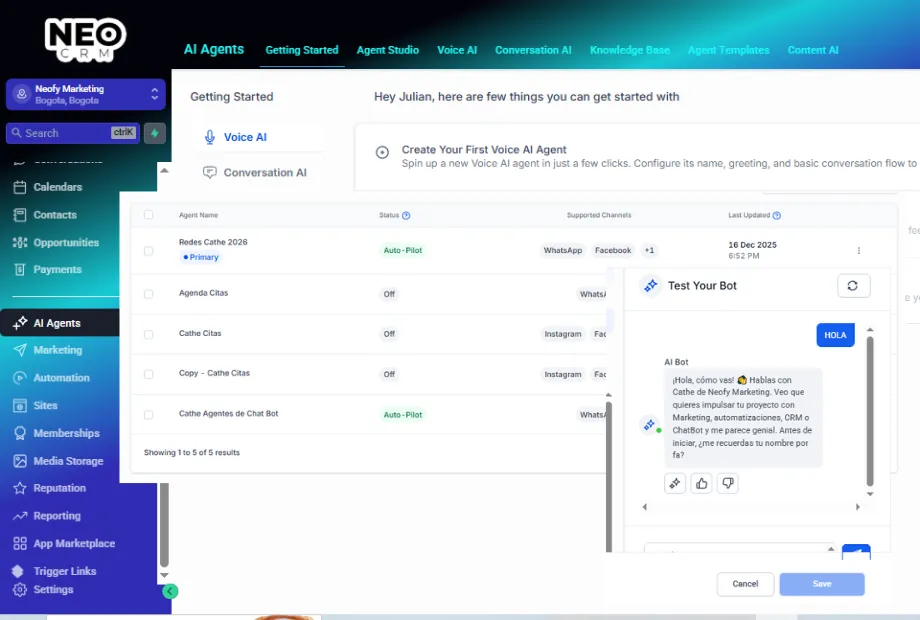Click the Cancel button
This screenshot has height=620, width=920.
click(x=745, y=584)
